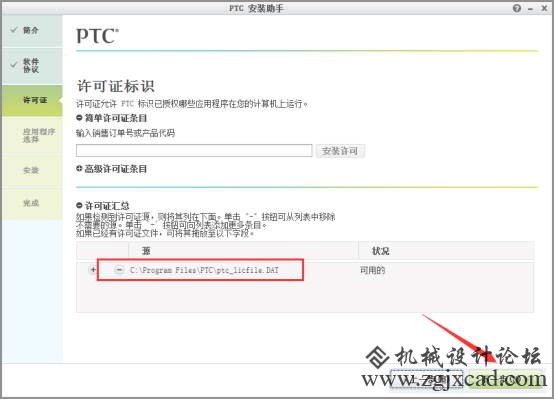Select the 应用程序选择 step in sidebar
This screenshot has width=554, height=400.
click(x=32, y=135)
